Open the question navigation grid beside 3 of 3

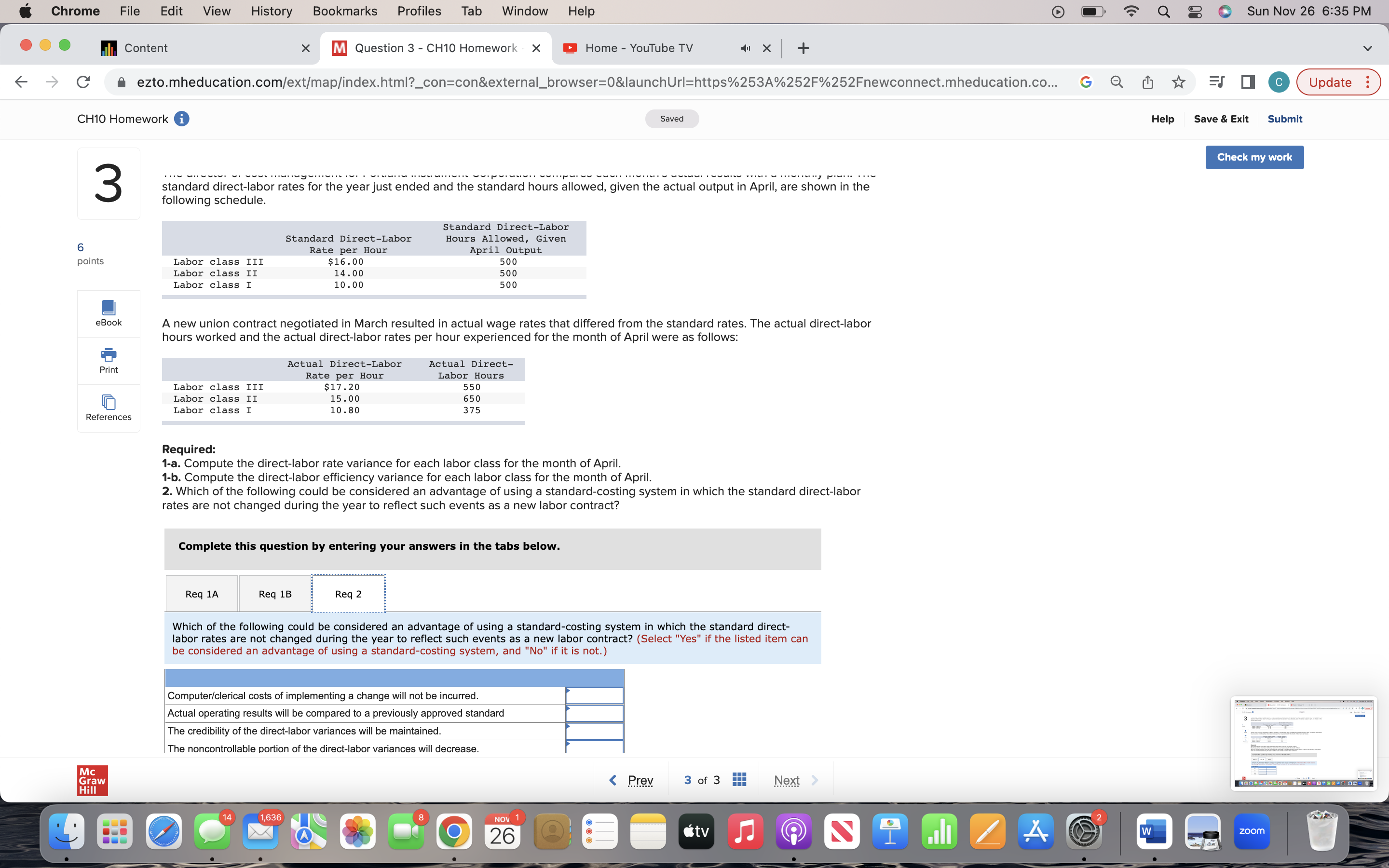(739, 780)
